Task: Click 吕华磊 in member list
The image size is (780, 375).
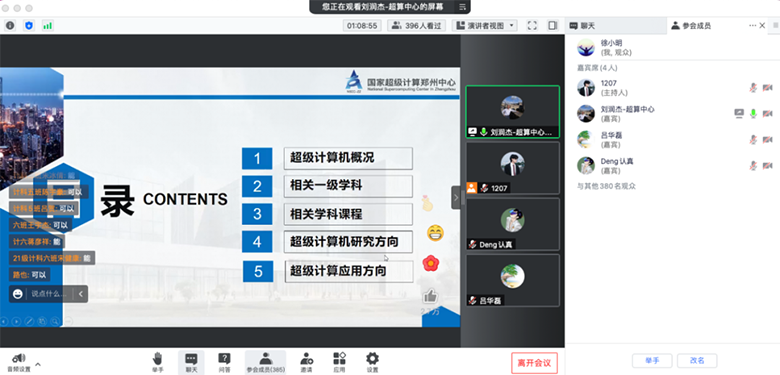Action: tap(674, 140)
